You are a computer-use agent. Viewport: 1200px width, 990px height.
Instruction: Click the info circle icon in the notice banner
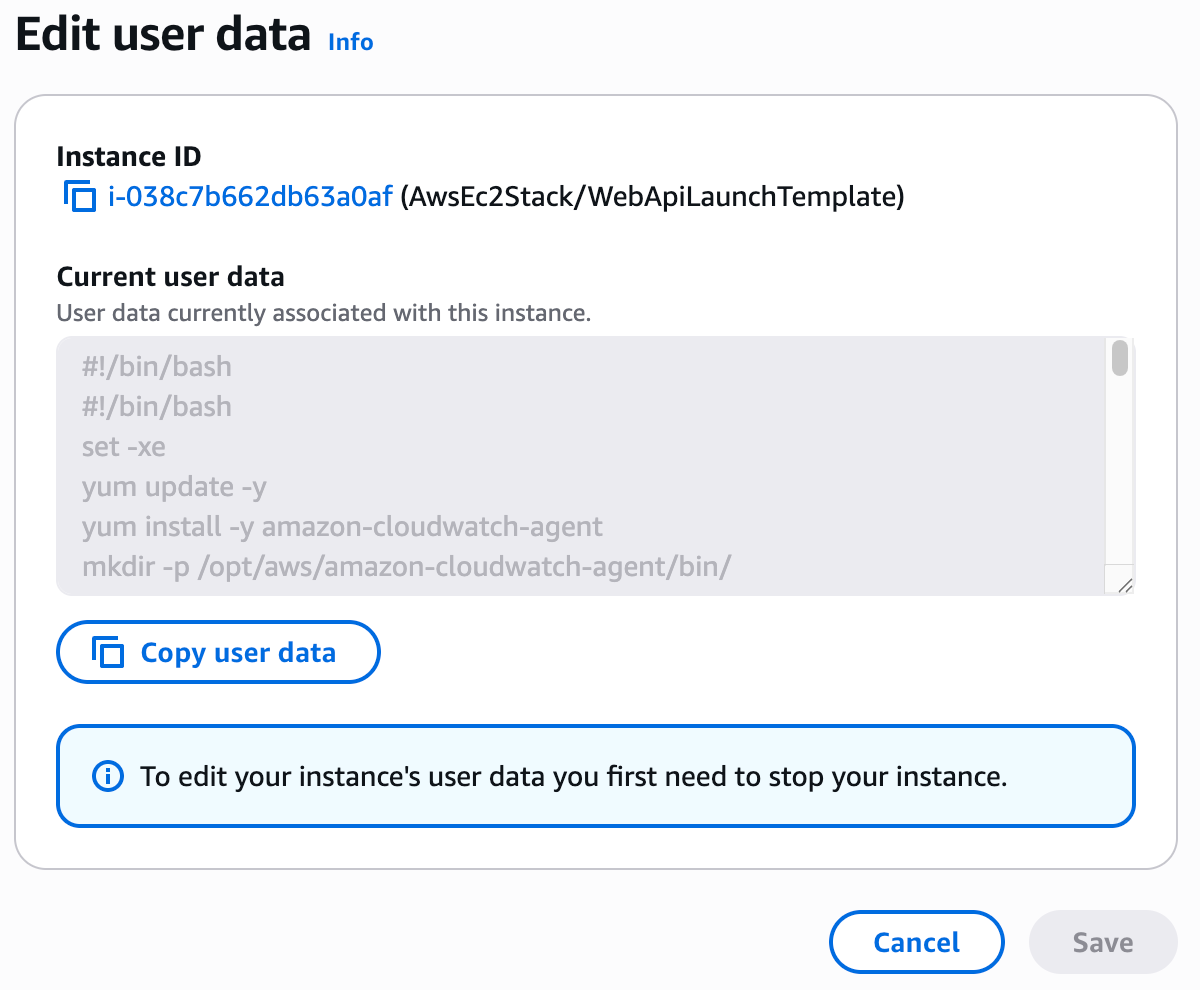(x=107, y=776)
